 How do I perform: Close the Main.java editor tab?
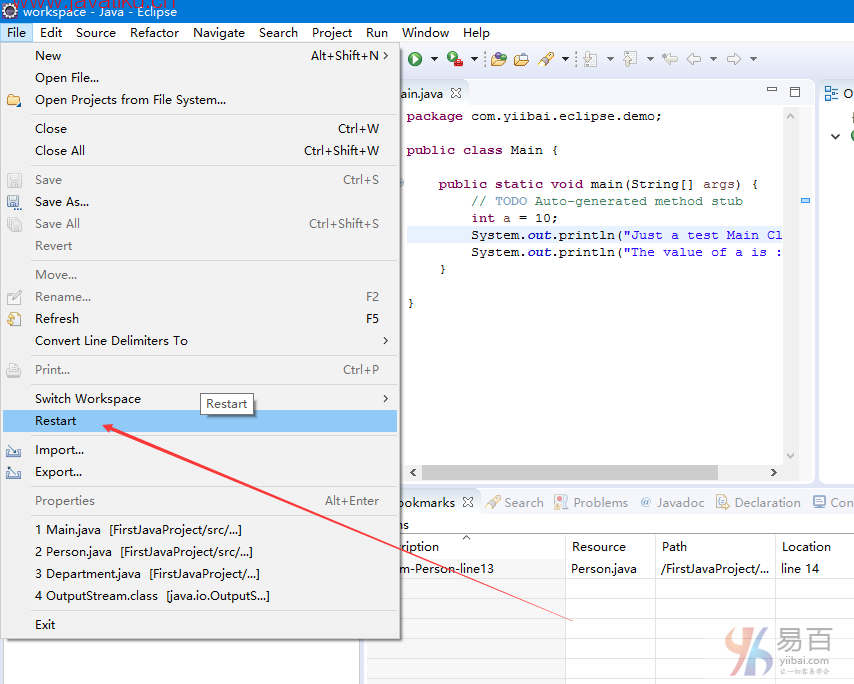click(456, 93)
